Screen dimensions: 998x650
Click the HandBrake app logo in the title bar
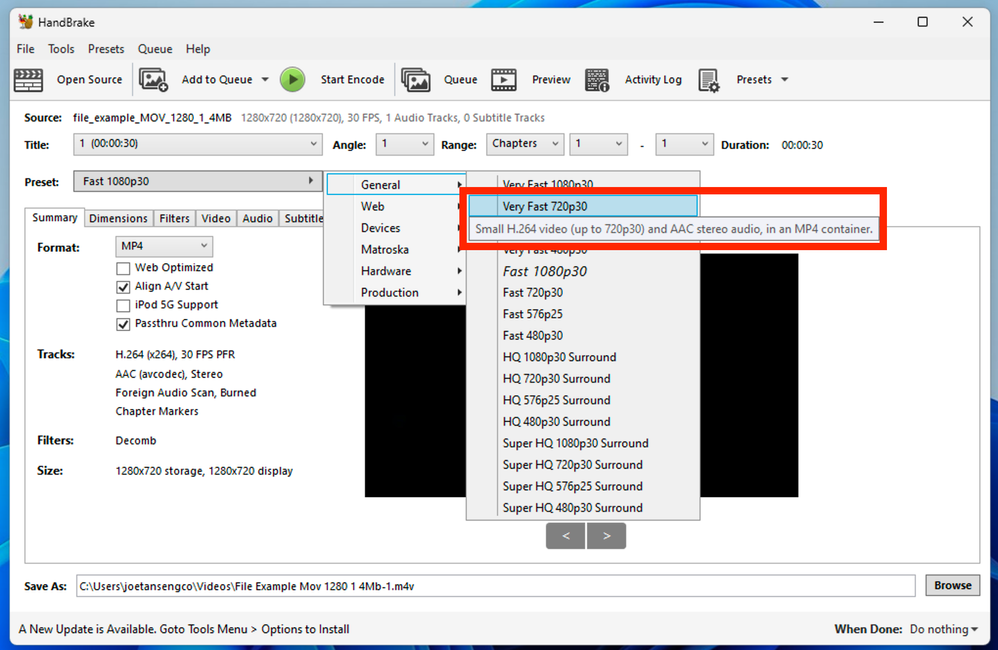[x=25, y=22]
